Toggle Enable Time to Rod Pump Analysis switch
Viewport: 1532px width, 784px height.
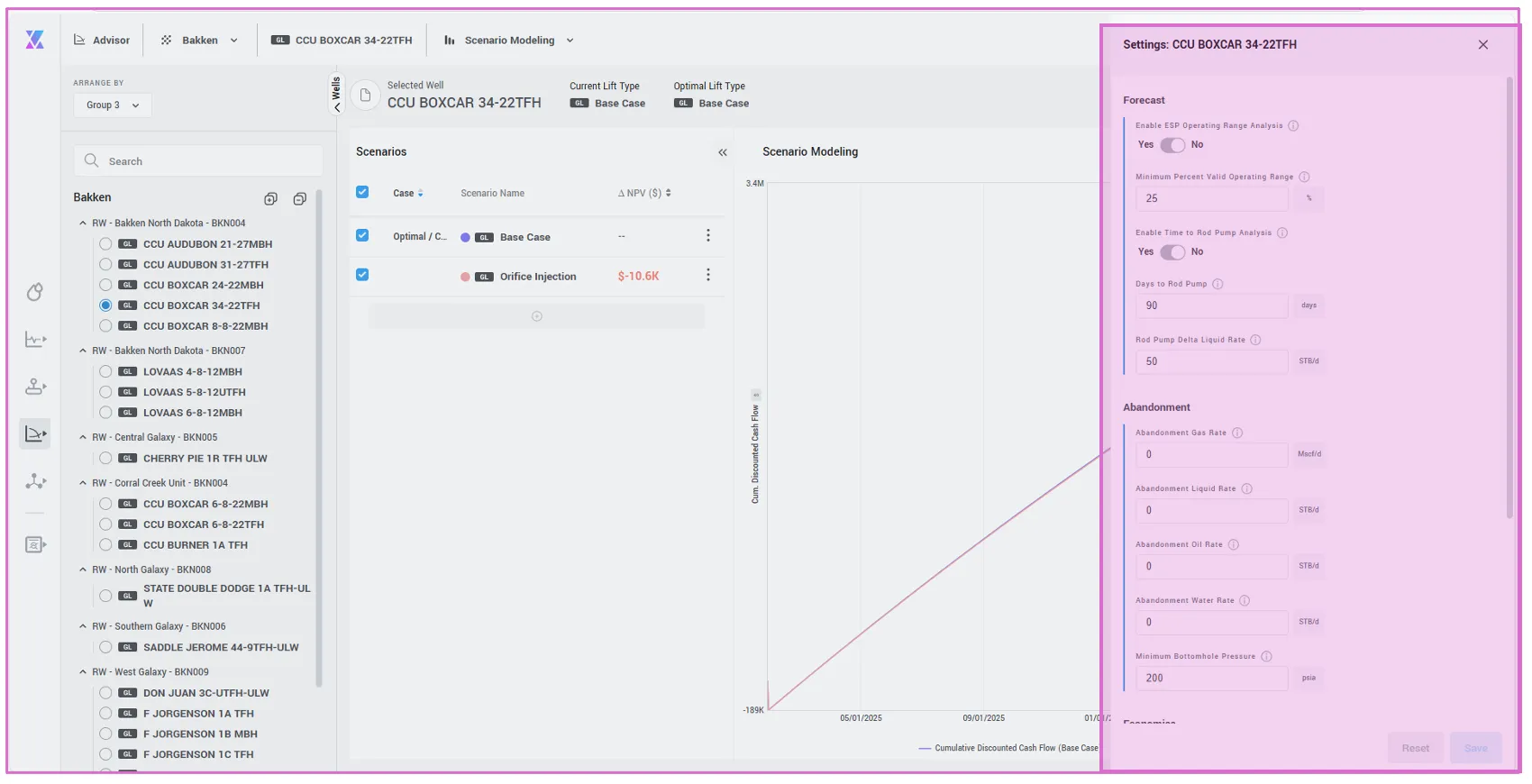point(1172,252)
